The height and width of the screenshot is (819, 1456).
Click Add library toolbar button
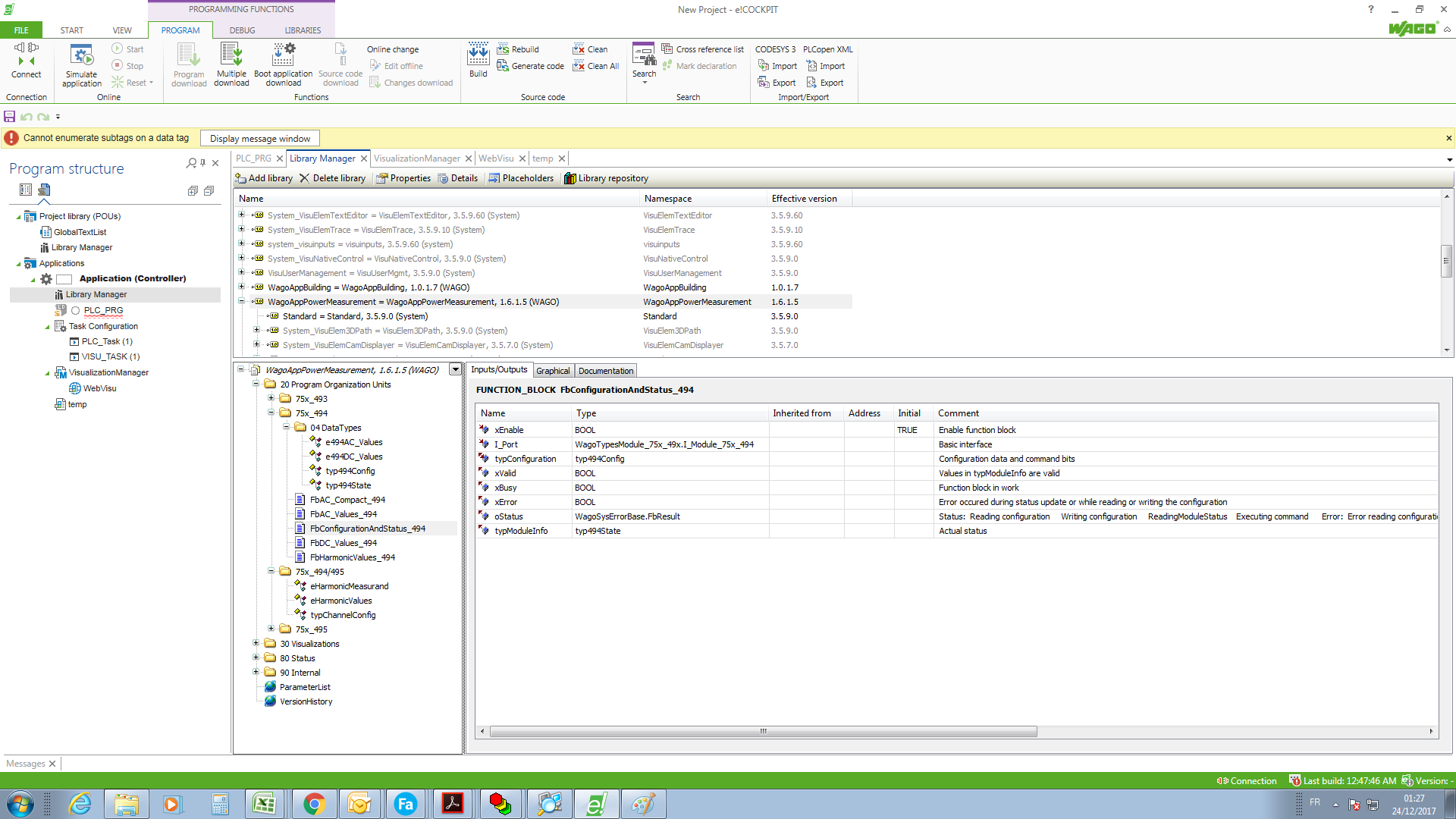coord(263,178)
